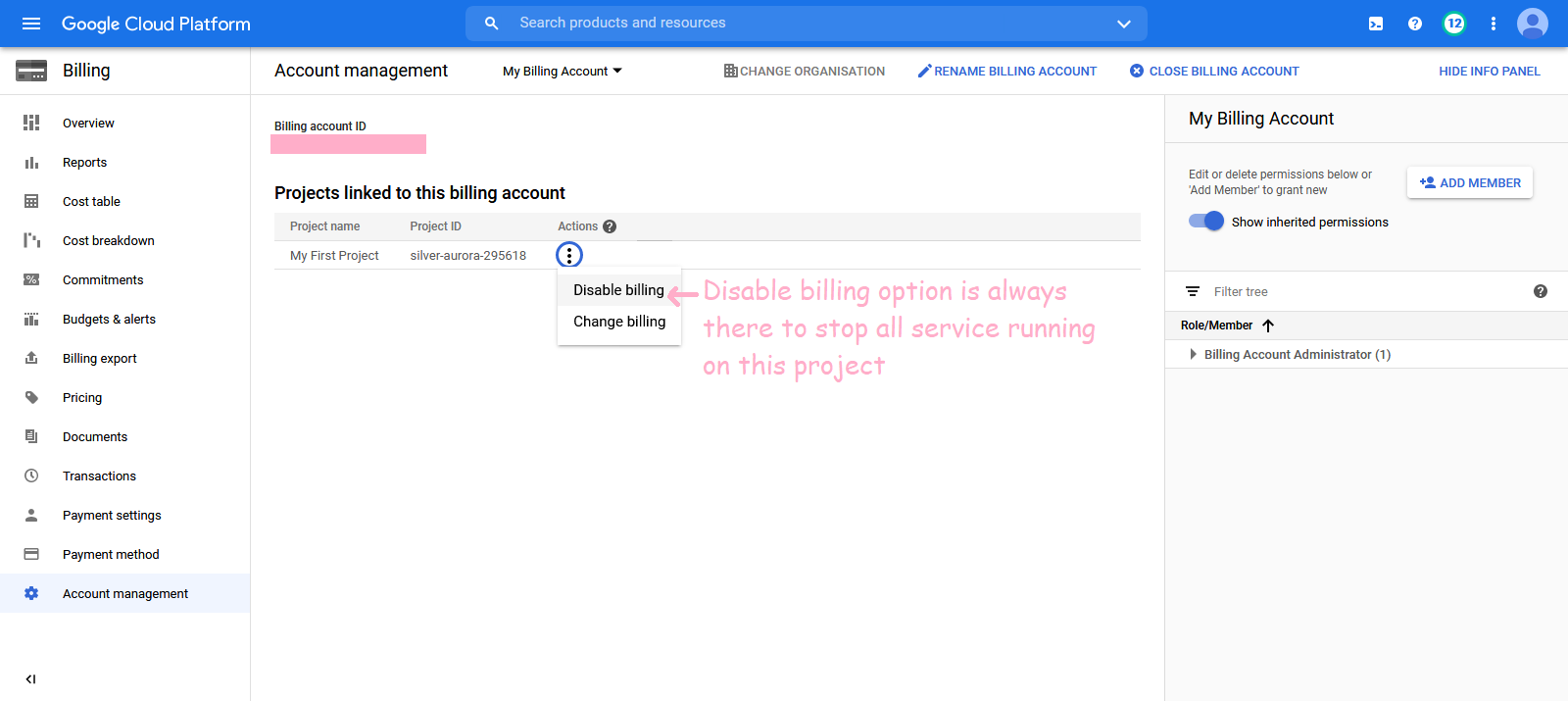The width and height of the screenshot is (1568, 701).
Task: Expand Billing Account Administrator role
Action: 1193,354
